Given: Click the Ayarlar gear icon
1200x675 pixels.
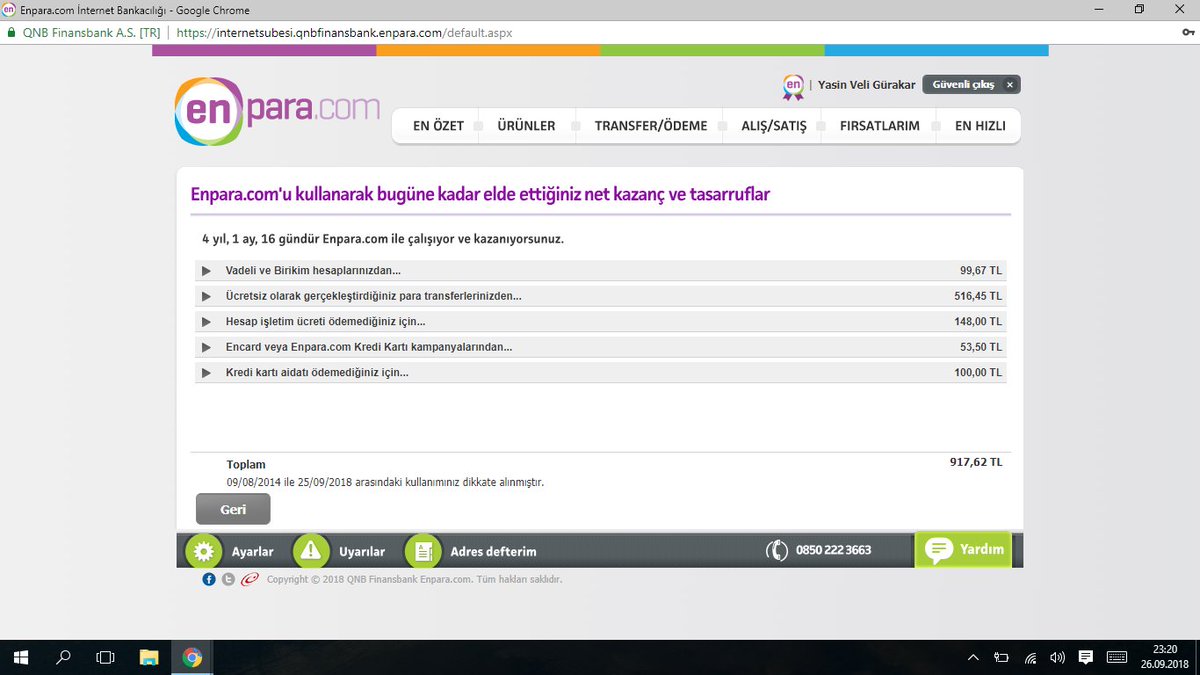Looking at the screenshot, I should (204, 551).
